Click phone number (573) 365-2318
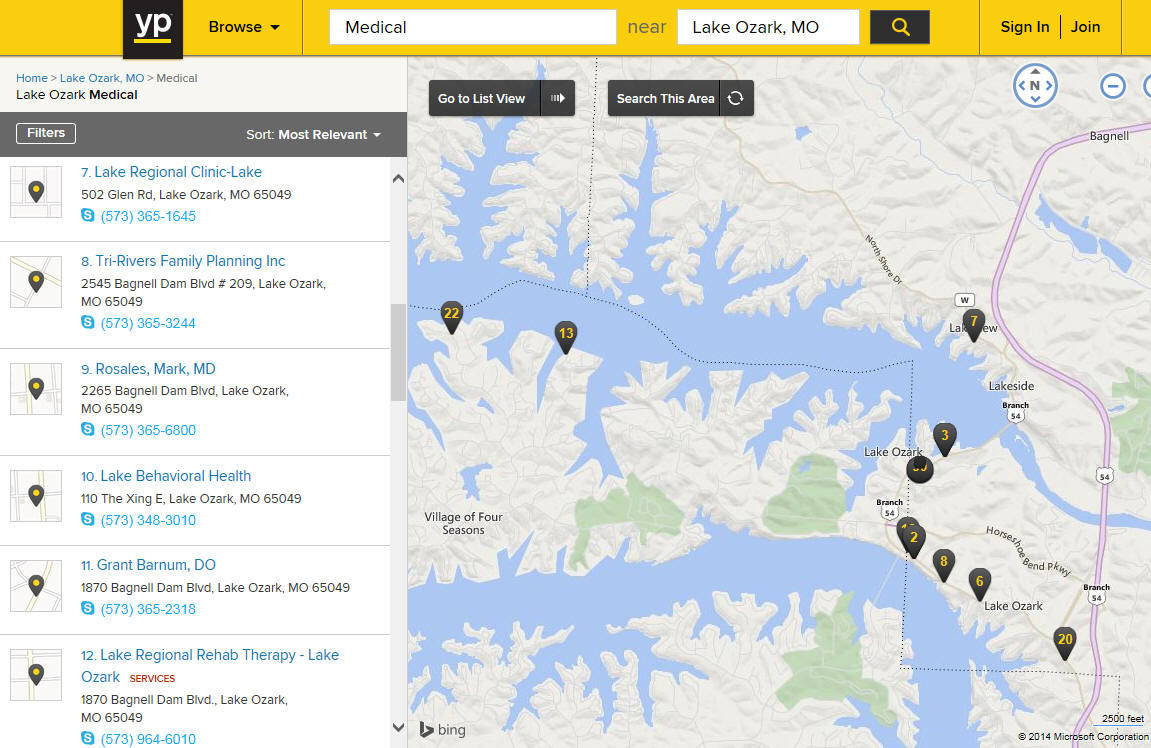The width and height of the screenshot is (1151, 748). [x=148, y=609]
